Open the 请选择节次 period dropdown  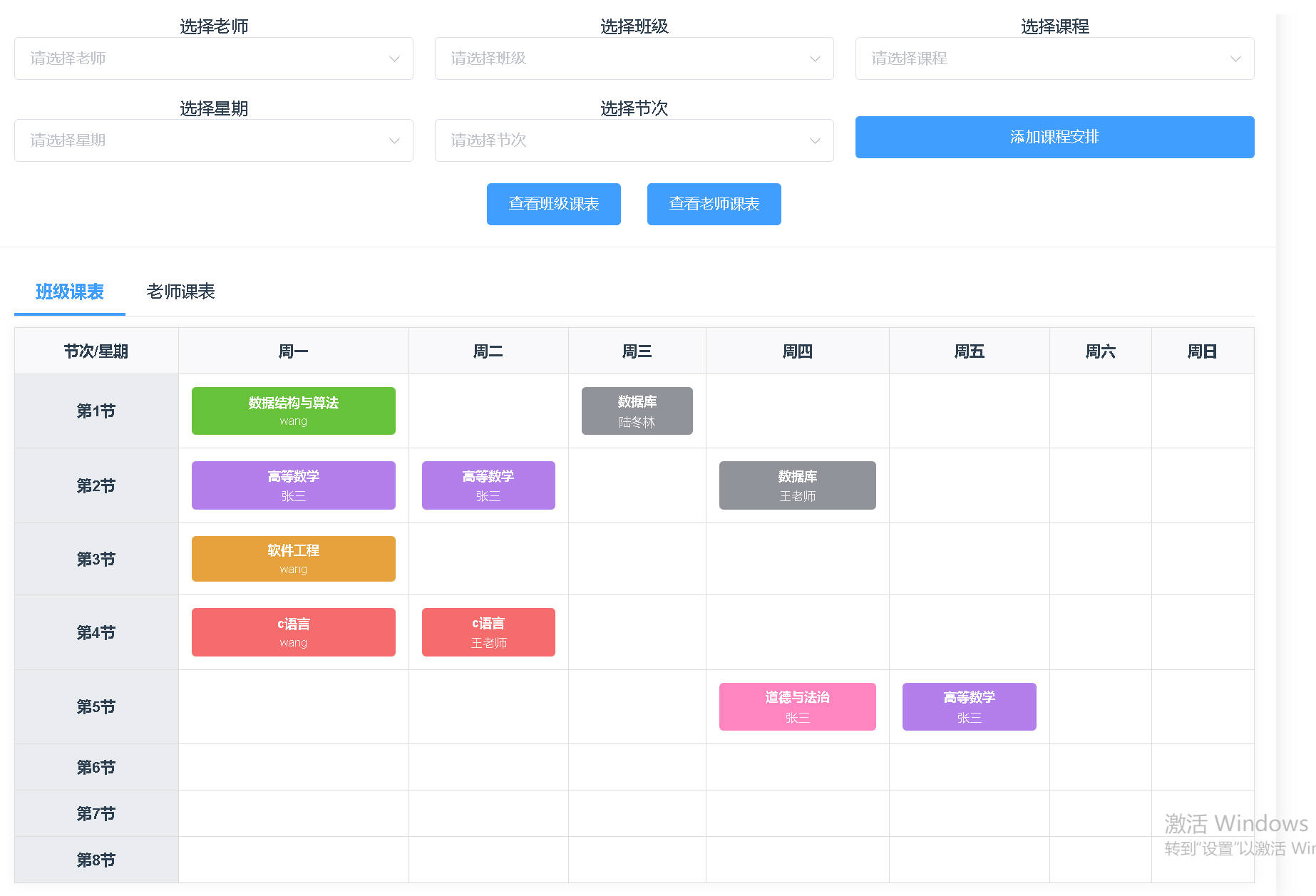click(x=634, y=140)
